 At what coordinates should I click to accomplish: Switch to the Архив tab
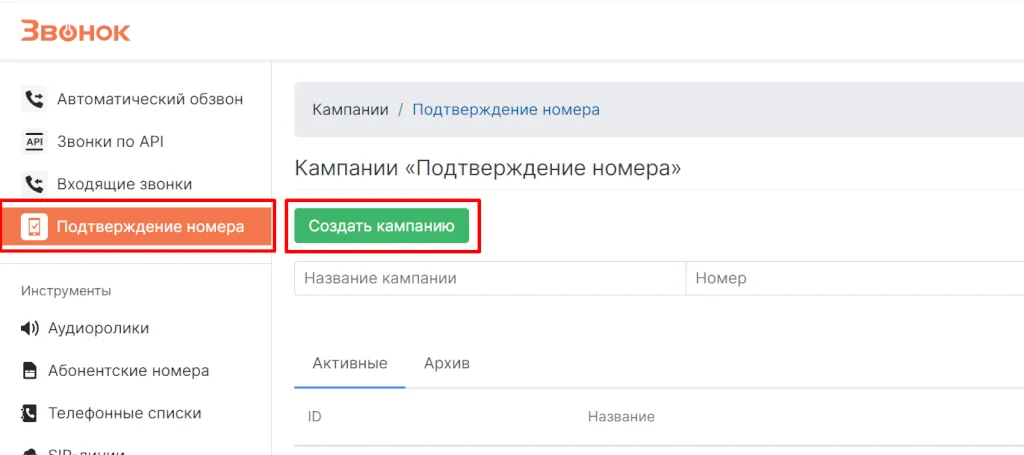446,363
